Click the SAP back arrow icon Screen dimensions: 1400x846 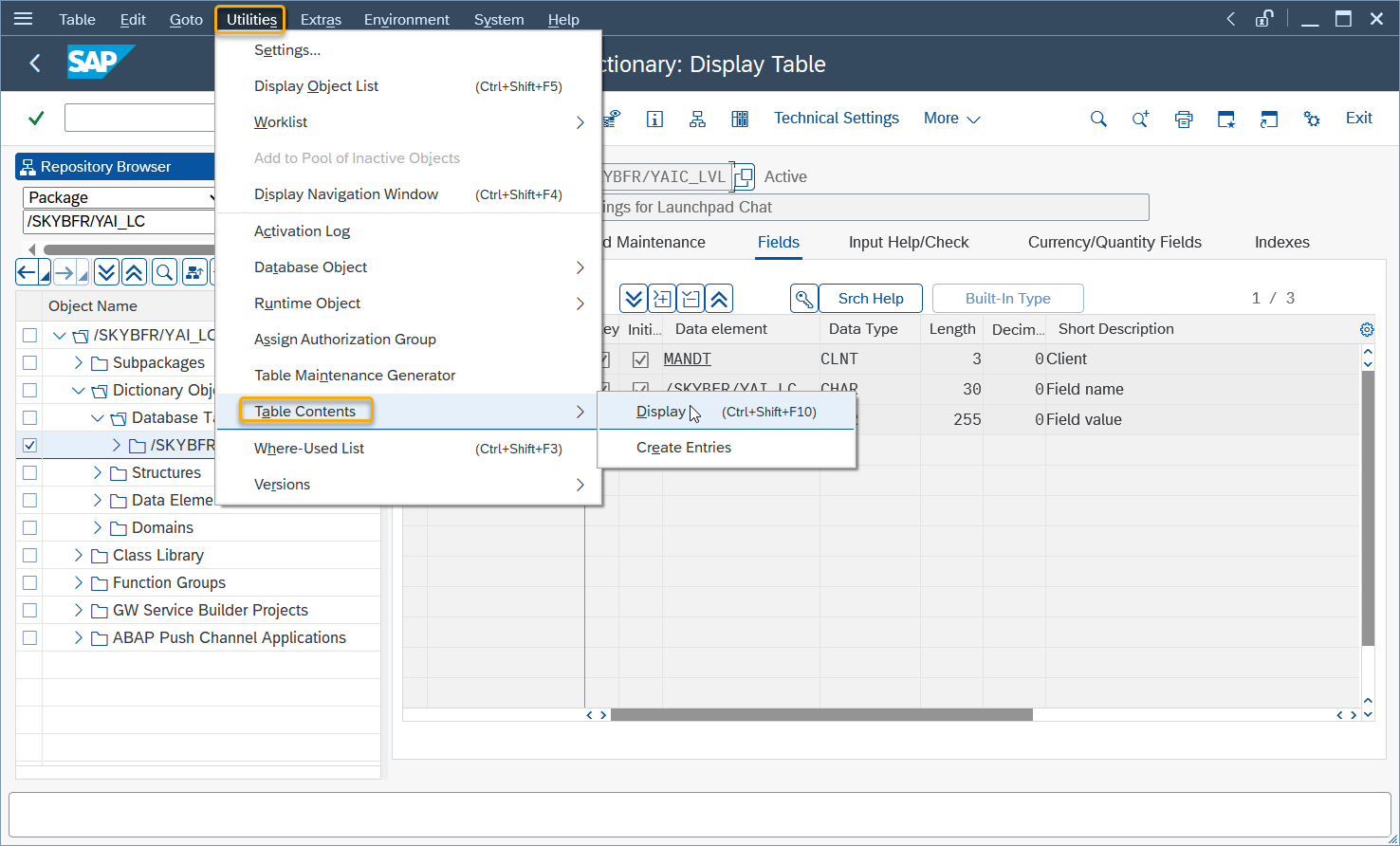35,64
